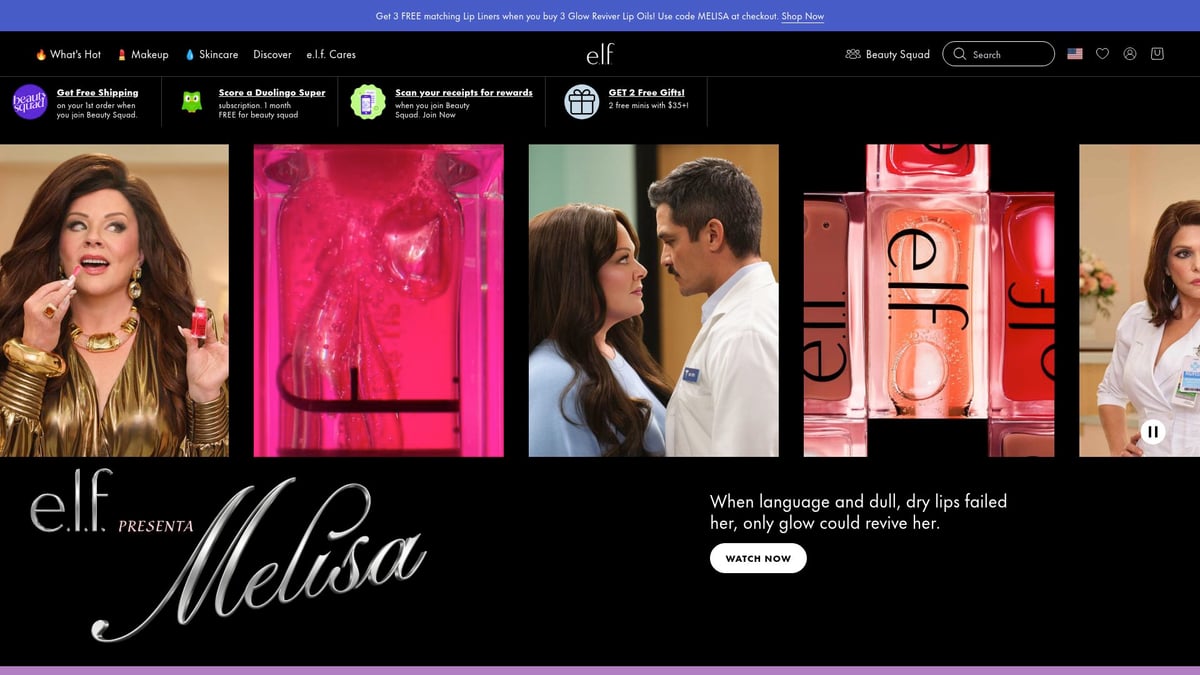Pause the video carousel
This screenshot has width=1200, height=675.
[1153, 432]
